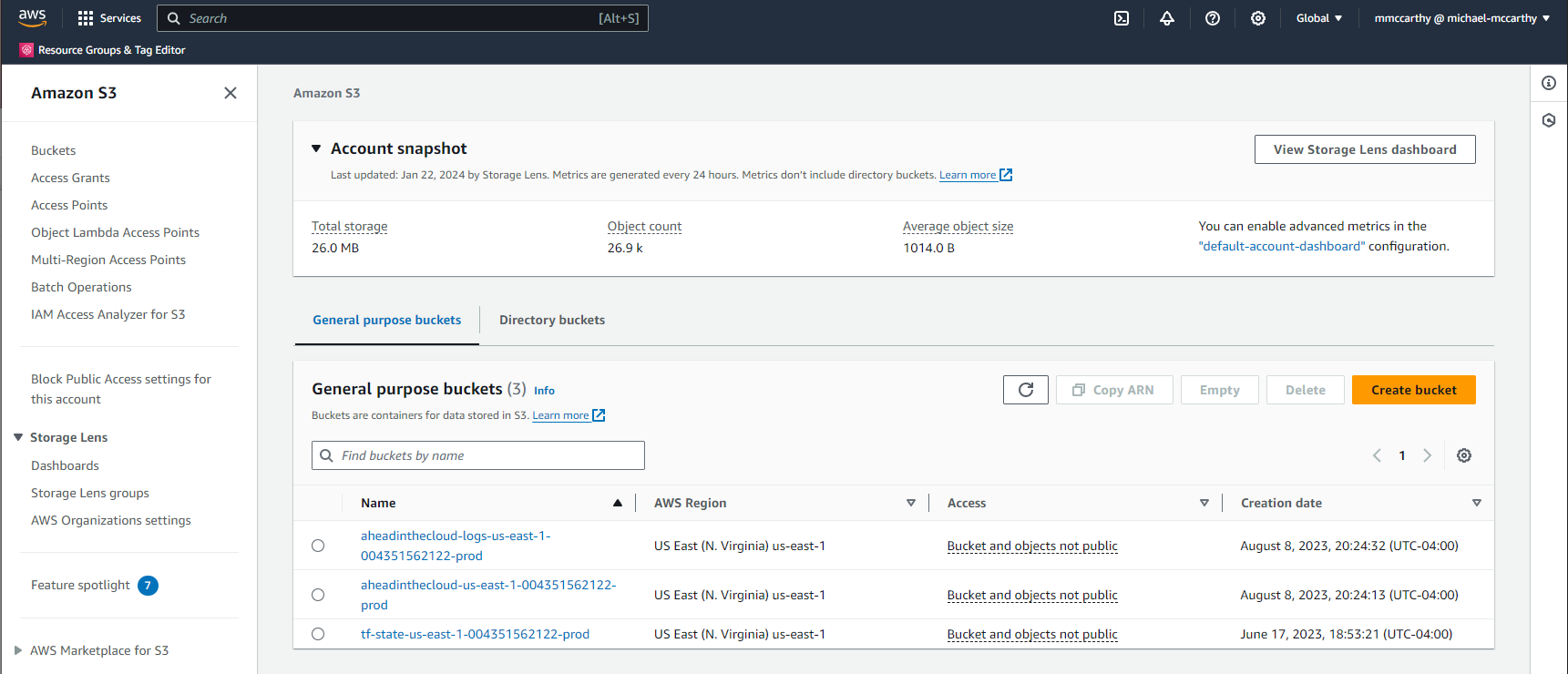Collapse the Account snapshot section
The width and height of the screenshot is (1568, 674).
[x=316, y=148]
